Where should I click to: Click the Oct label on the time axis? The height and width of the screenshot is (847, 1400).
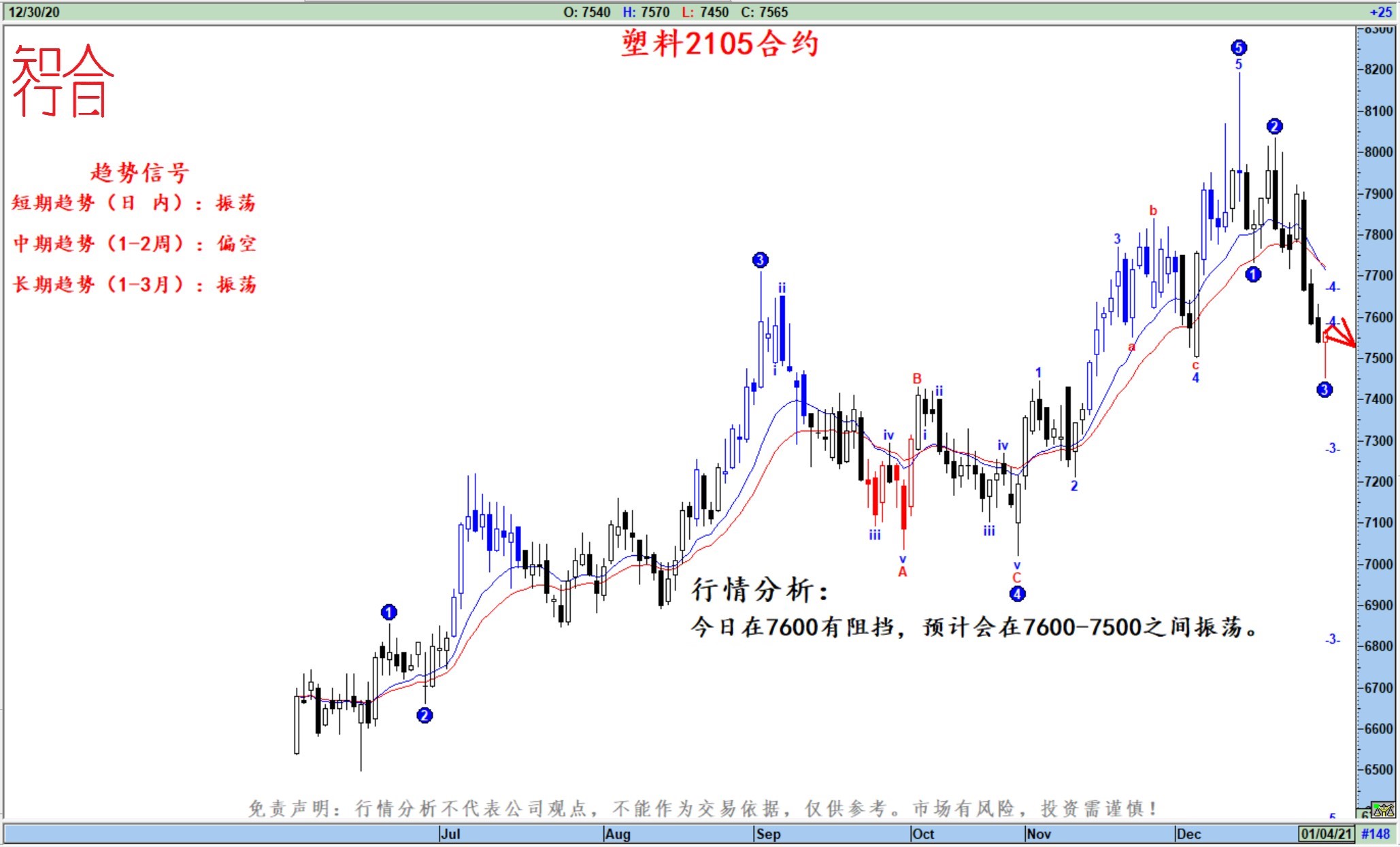[923, 834]
